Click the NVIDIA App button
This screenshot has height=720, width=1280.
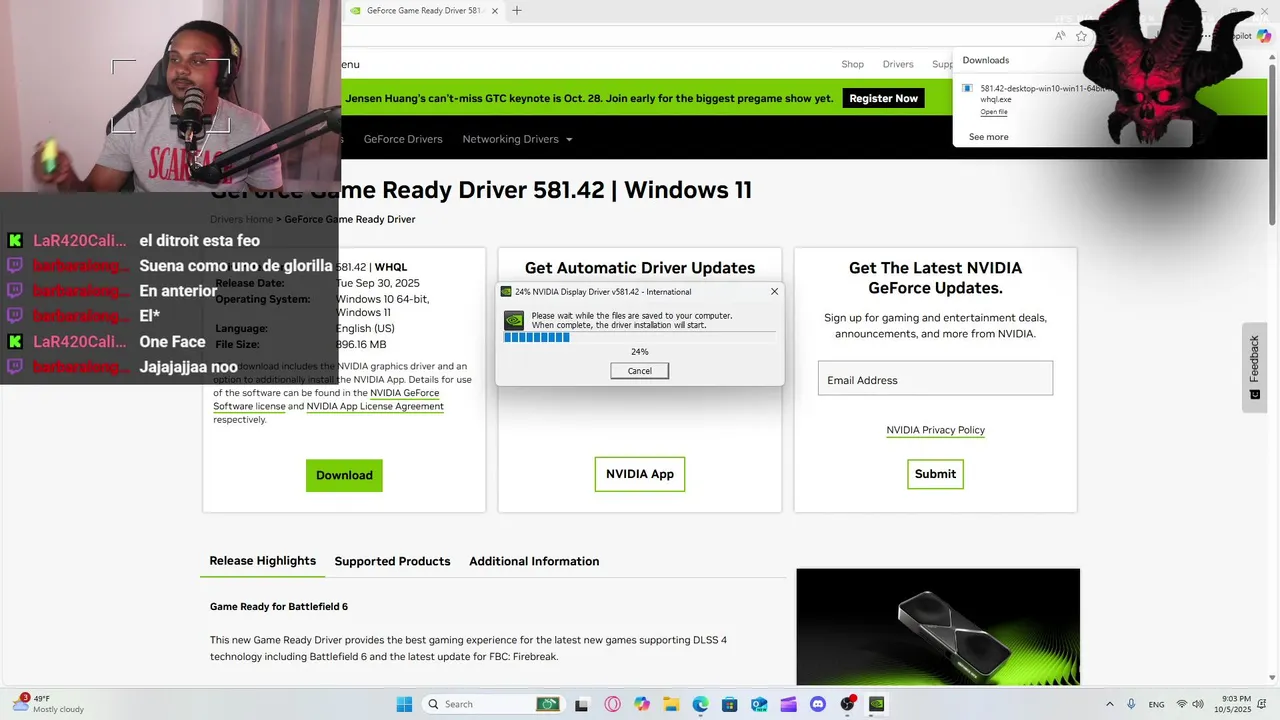click(x=640, y=474)
